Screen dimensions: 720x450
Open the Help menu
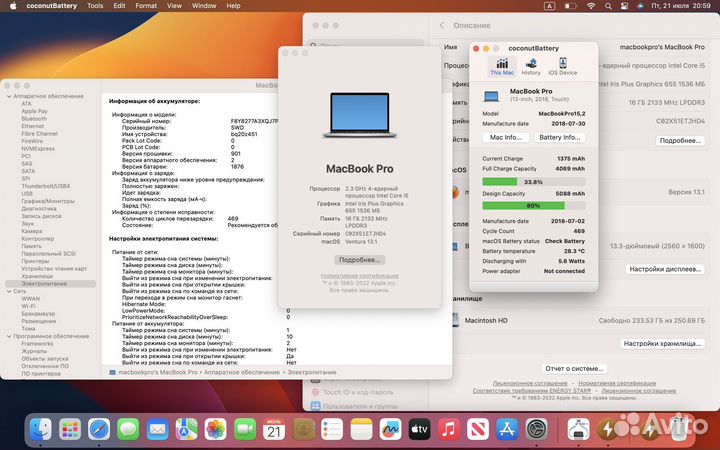pos(233,6)
